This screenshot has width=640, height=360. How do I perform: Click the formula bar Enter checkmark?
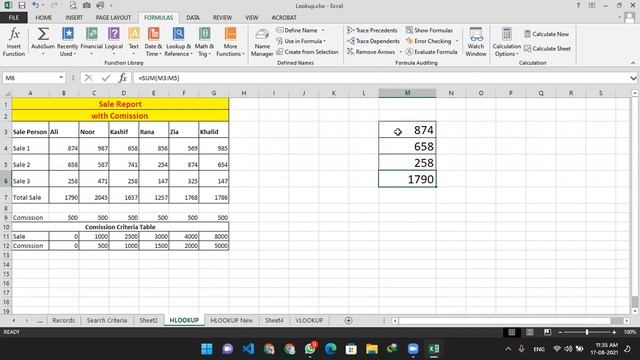[x=106, y=78]
